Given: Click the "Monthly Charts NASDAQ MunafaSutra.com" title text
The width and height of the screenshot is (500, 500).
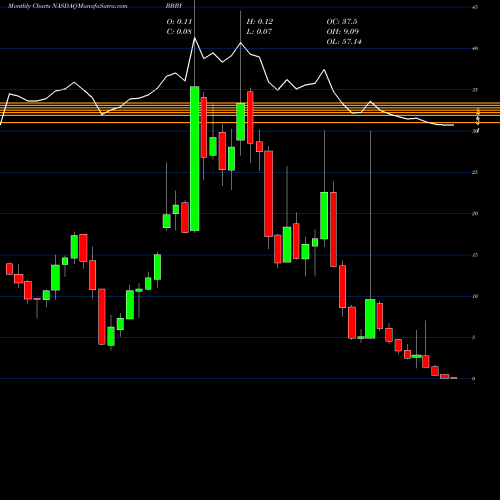Looking at the screenshot, I should [x=68, y=6].
